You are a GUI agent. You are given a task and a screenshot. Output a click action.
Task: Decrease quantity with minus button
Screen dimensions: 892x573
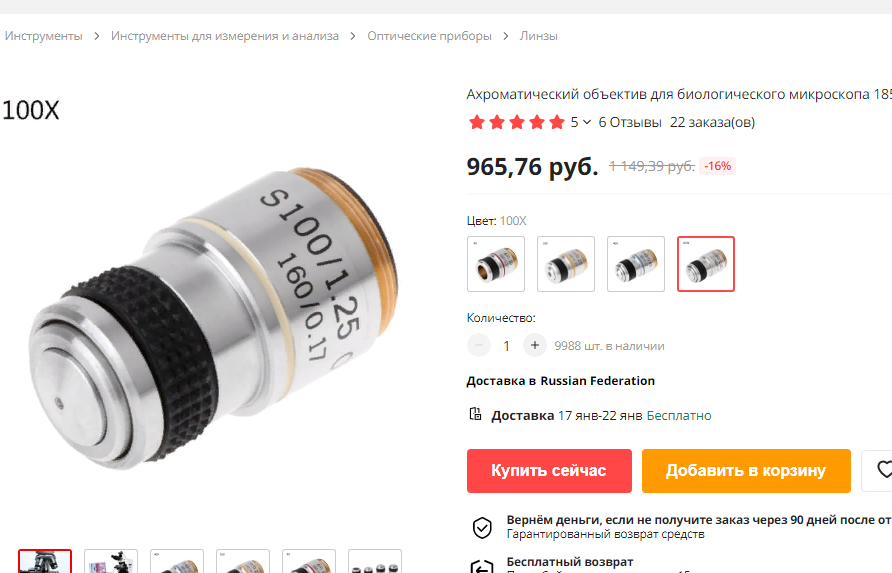point(479,345)
